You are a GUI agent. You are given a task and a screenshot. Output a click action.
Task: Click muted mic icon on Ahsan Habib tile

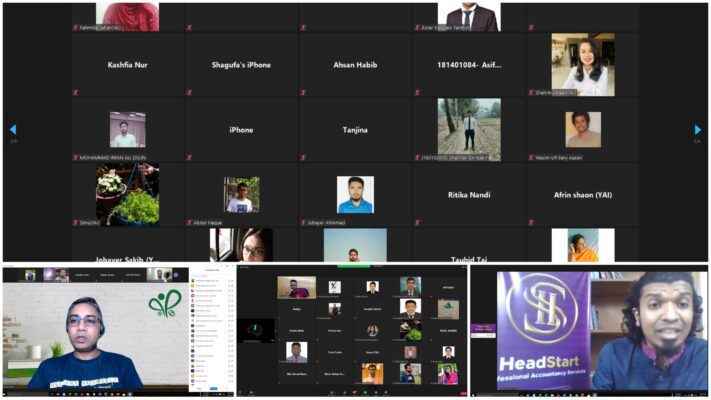tap(303, 93)
